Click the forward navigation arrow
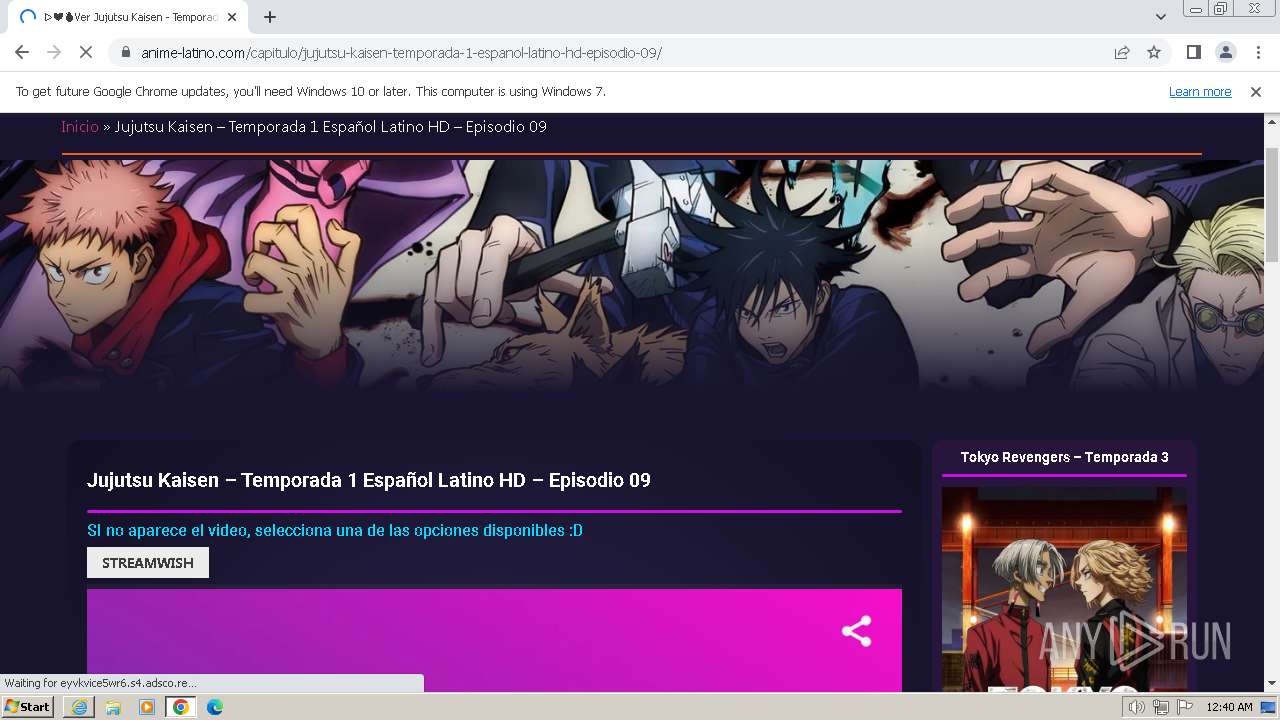The image size is (1280, 720). tap(54, 52)
